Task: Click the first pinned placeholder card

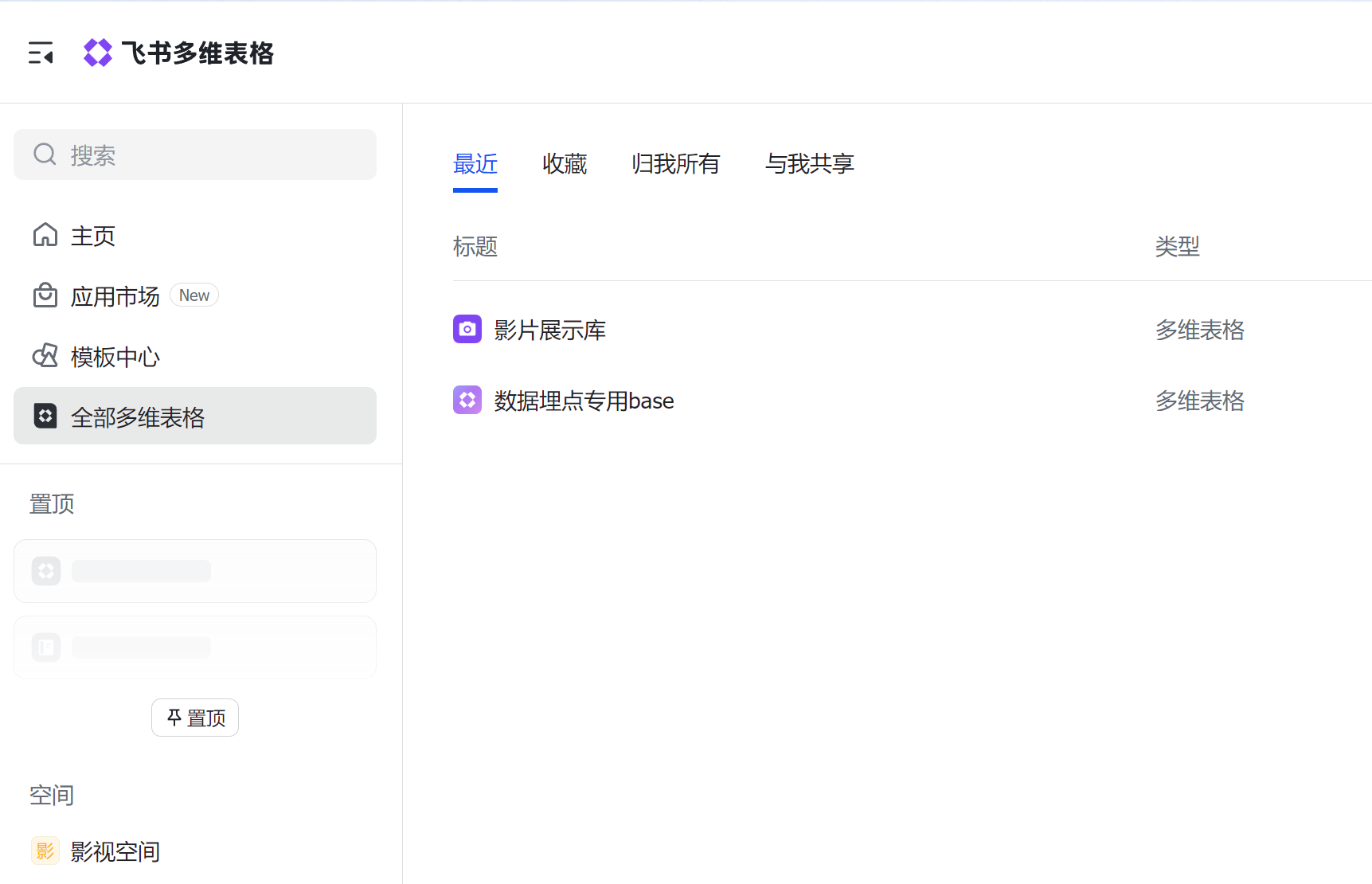Action: pos(195,571)
